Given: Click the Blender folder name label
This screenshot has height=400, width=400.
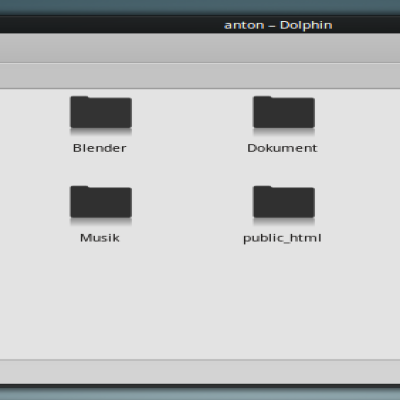Looking at the screenshot, I should tap(100, 148).
